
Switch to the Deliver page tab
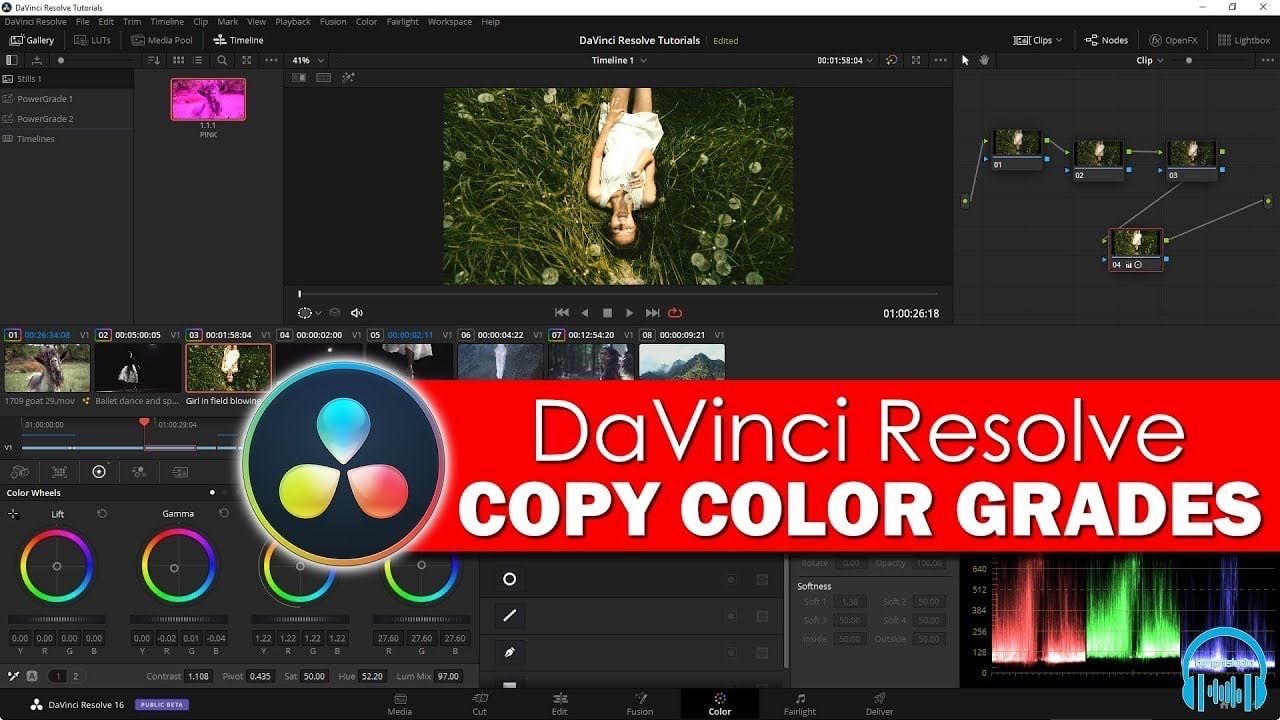tap(880, 704)
